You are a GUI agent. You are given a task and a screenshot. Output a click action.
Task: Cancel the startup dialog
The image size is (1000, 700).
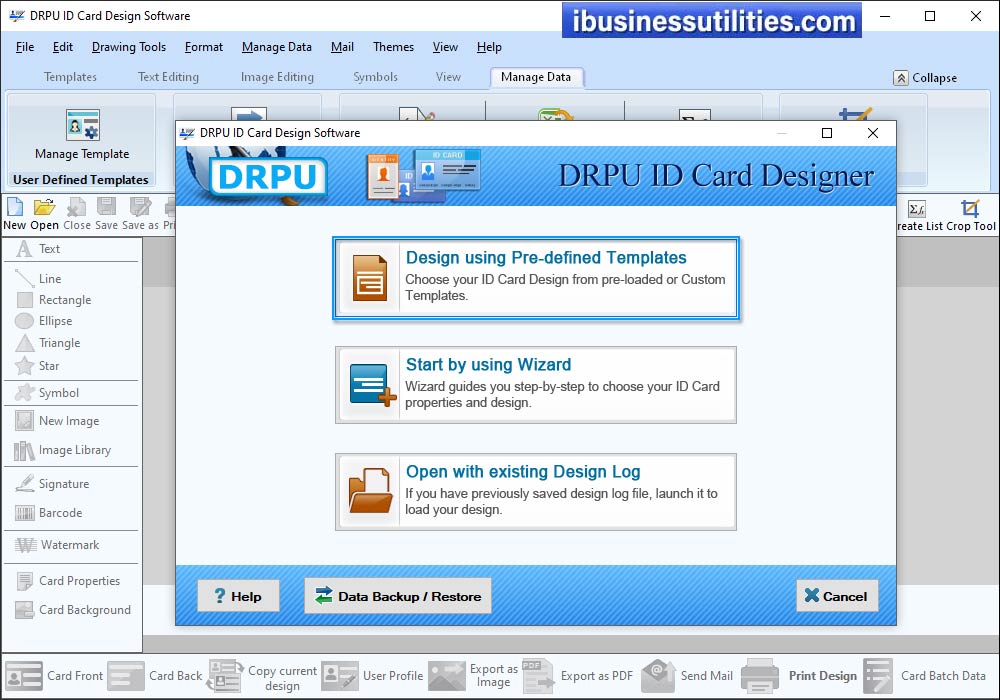(x=837, y=595)
